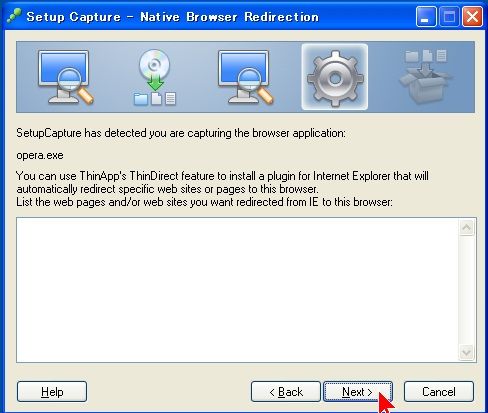Close the Setup Capture window
This screenshot has width=488, height=413.
(472, 16)
